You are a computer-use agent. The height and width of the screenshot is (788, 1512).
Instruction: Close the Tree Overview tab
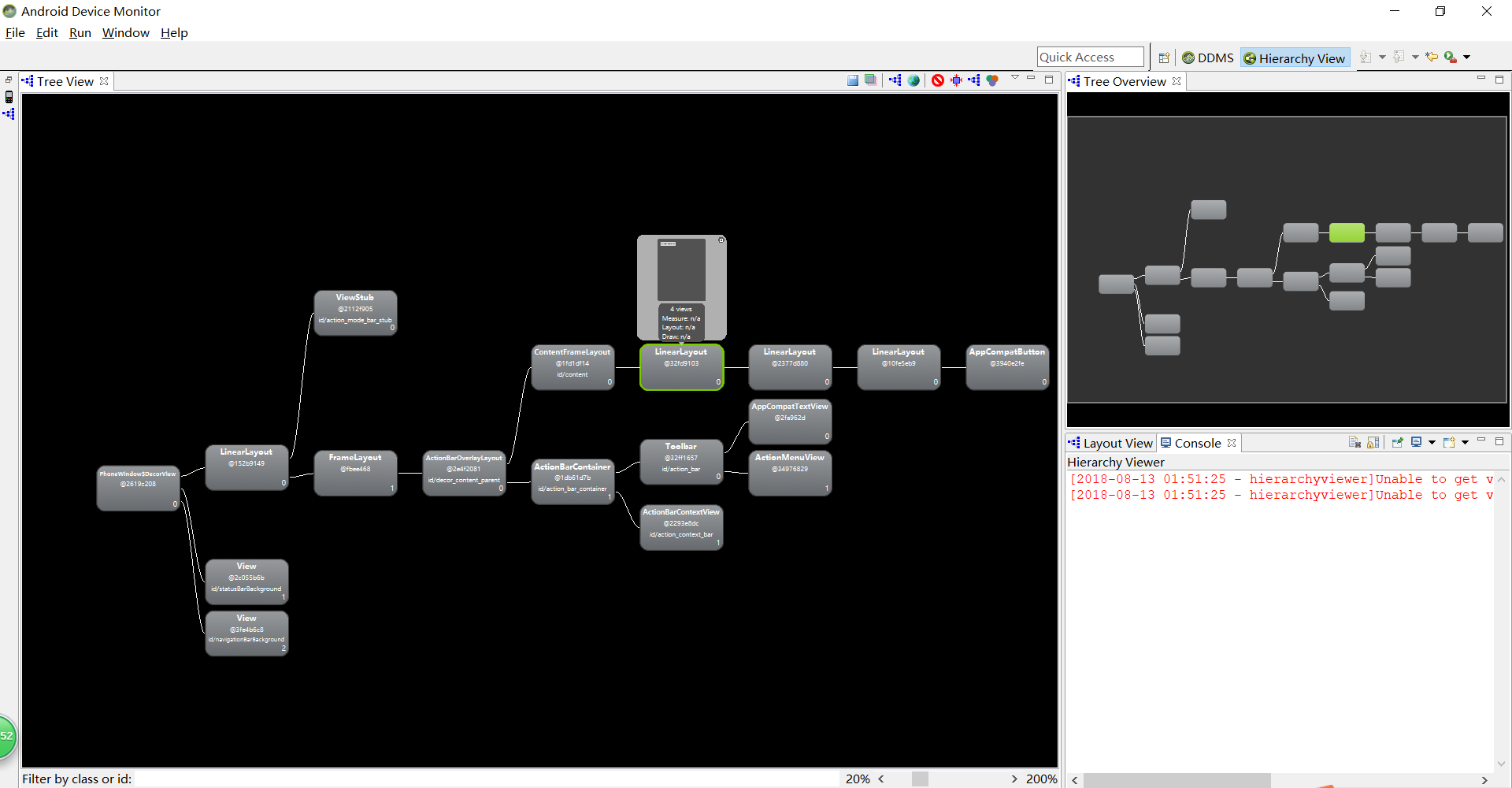point(1177,81)
